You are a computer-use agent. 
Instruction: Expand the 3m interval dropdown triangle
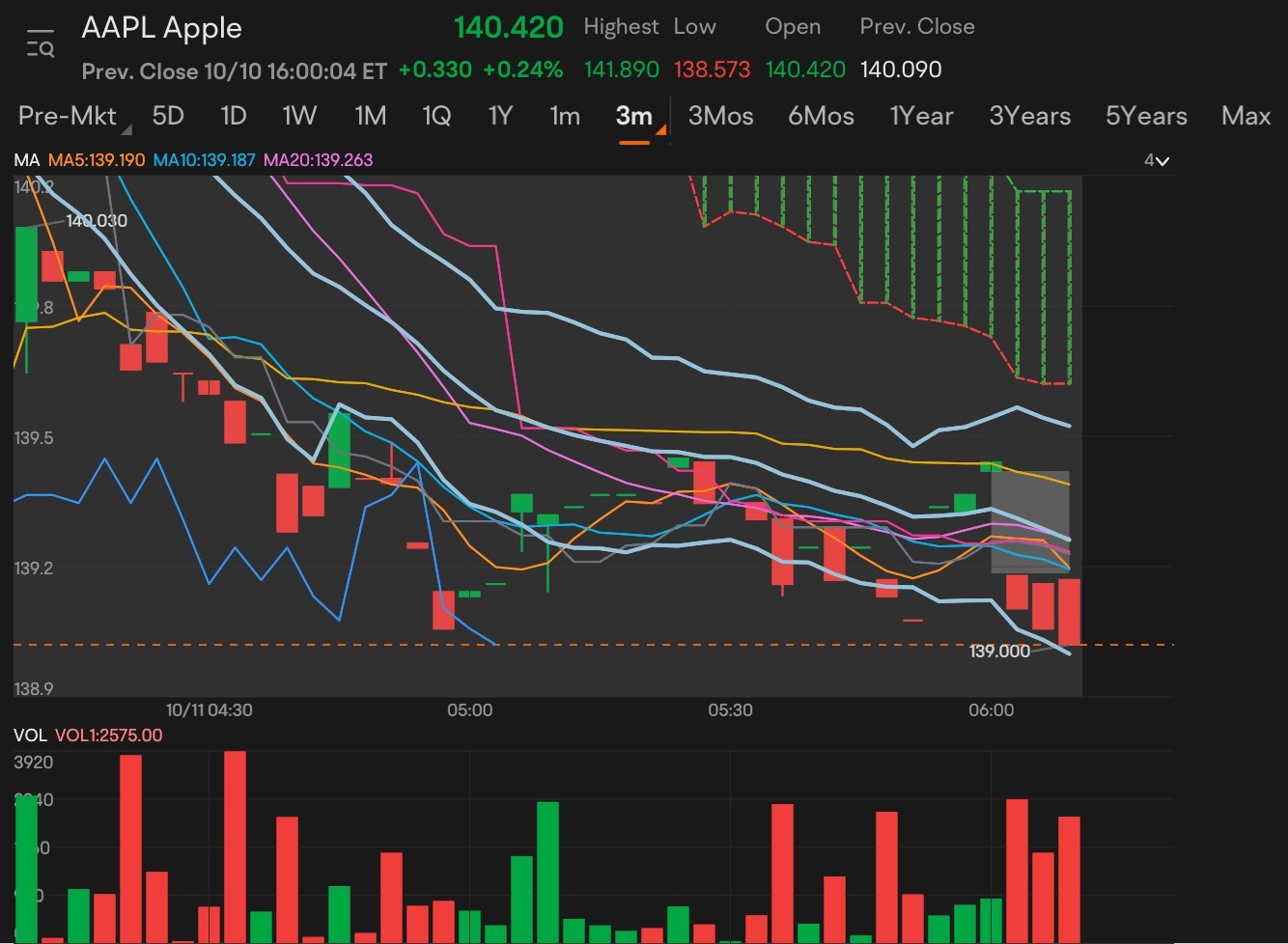click(661, 129)
